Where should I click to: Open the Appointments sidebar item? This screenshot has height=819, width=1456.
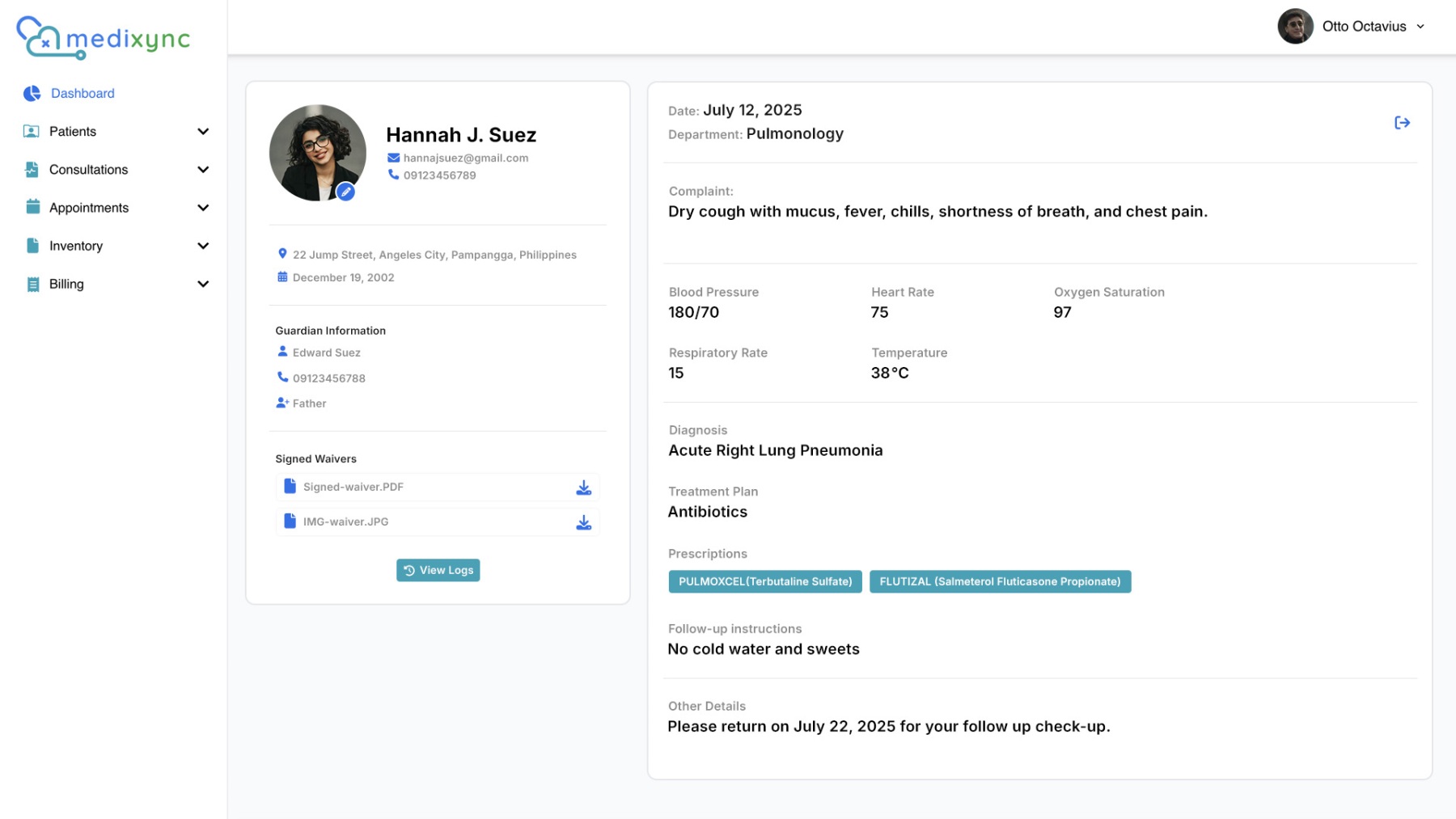point(89,208)
